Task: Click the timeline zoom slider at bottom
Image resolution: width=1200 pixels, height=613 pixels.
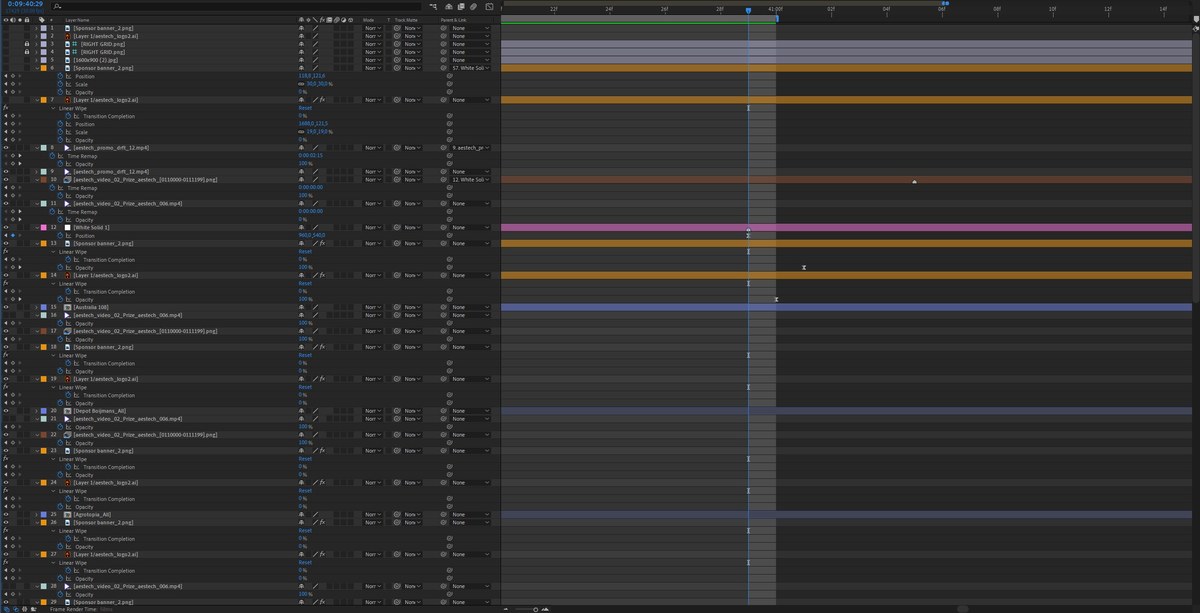Action: click(x=536, y=608)
